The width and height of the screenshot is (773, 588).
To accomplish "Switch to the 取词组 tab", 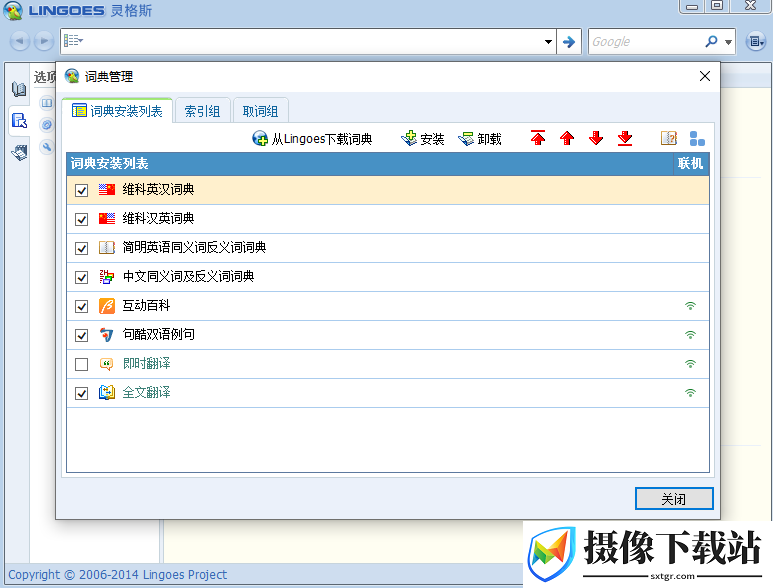I will [260, 111].
